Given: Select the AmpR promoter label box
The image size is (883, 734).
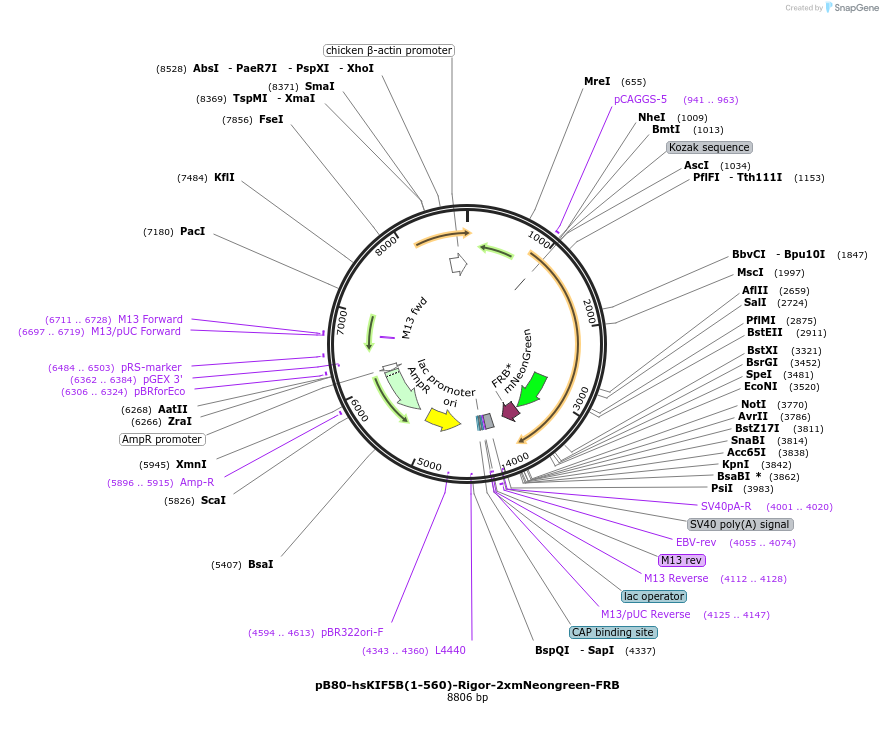Looking at the screenshot, I should point(162,439).
